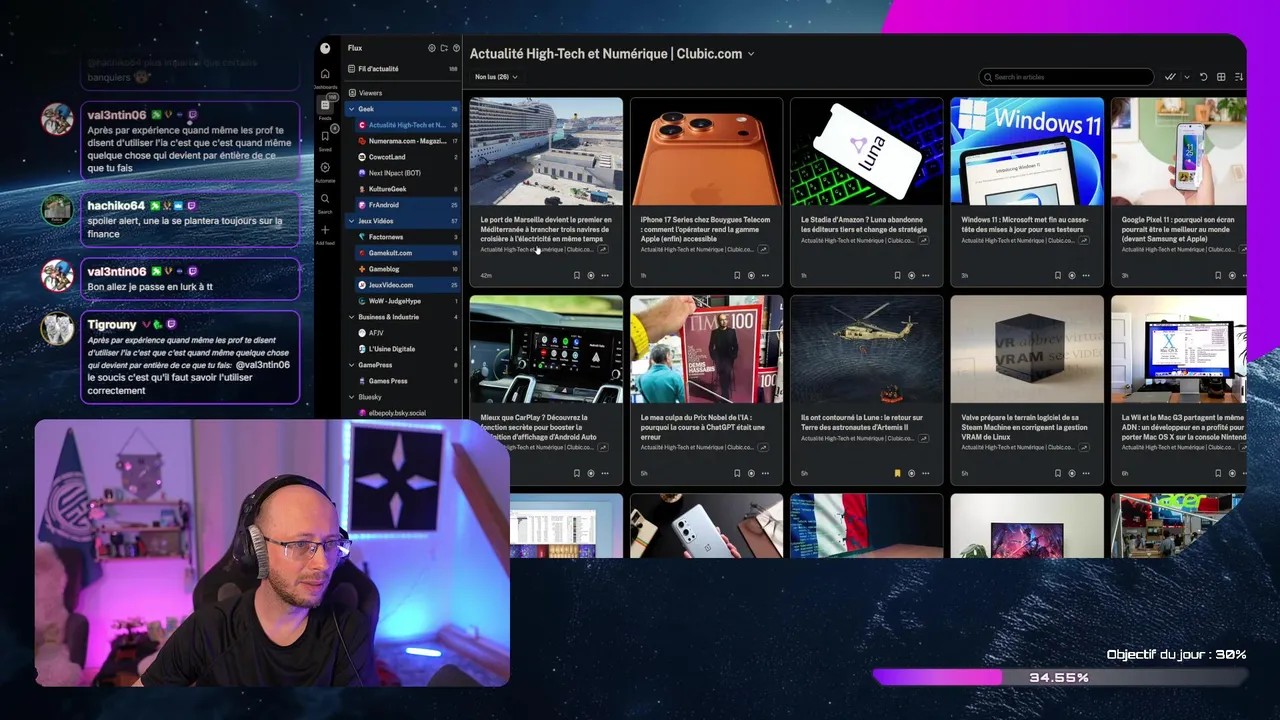Click the mark all as read checkmarks icon
The height and width of the screenshot is (720, 1280).
tap(1170, 77)
